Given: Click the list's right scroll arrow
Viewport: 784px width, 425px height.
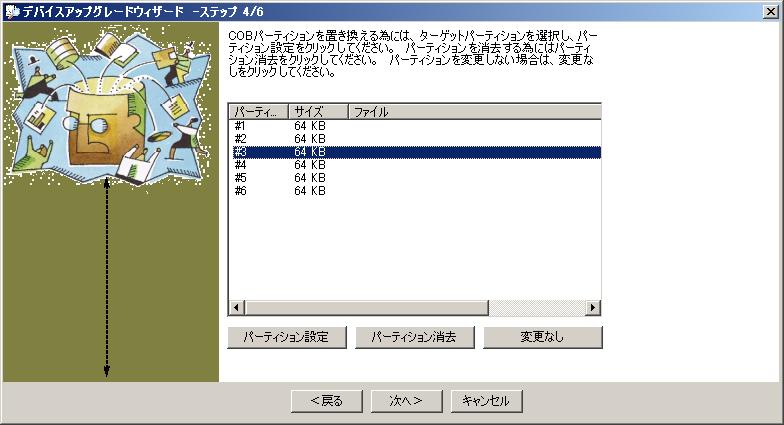Looking at the screenshot, I should (x=593, y=308).
